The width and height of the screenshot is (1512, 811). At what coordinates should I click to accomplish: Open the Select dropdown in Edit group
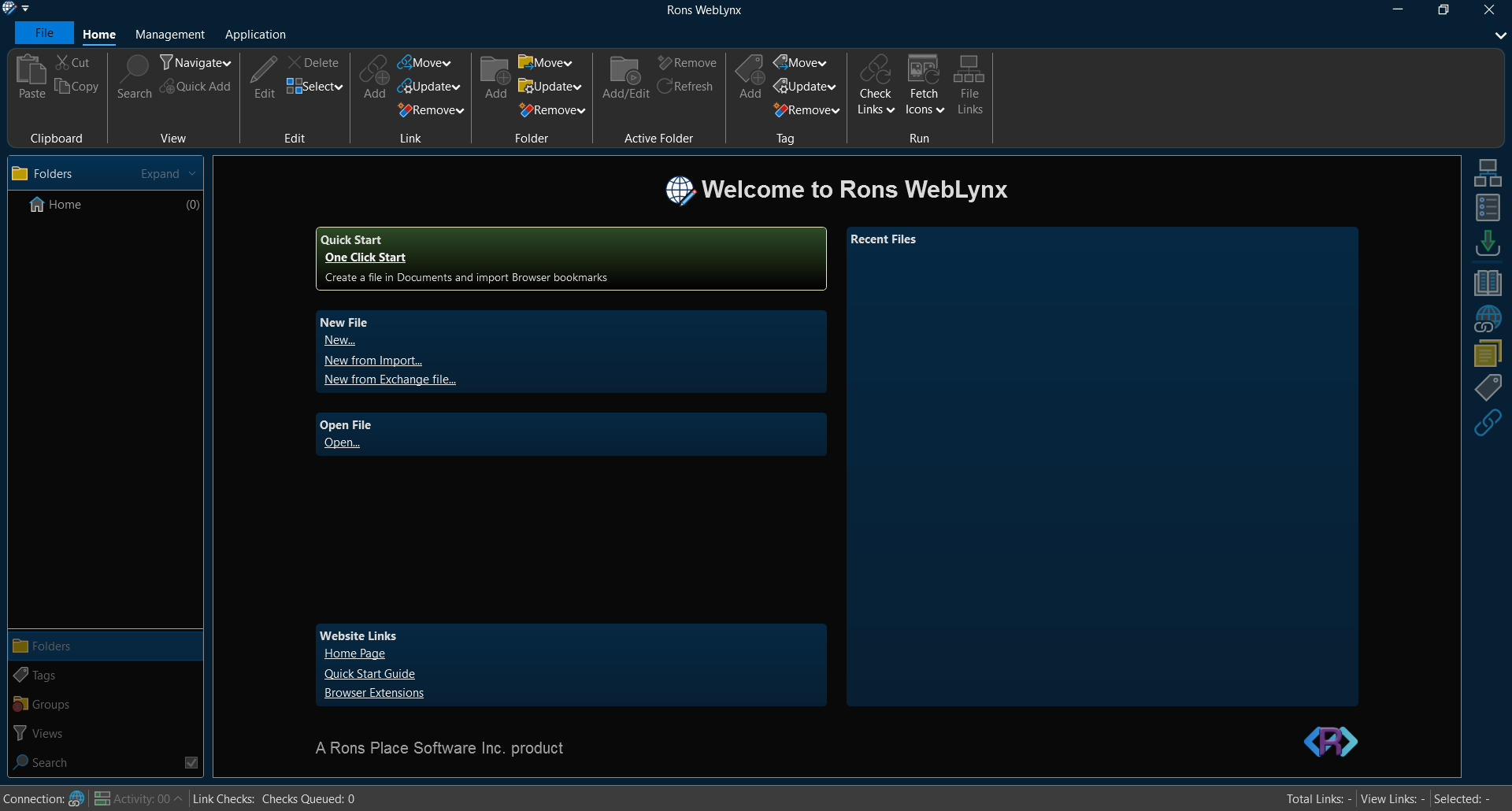(314, 87)
